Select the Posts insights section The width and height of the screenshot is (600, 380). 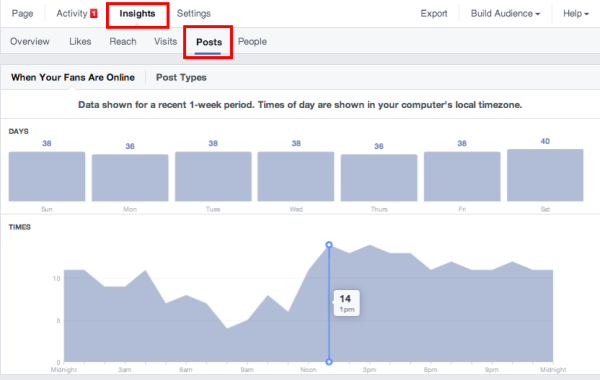(x=209, y=42)
